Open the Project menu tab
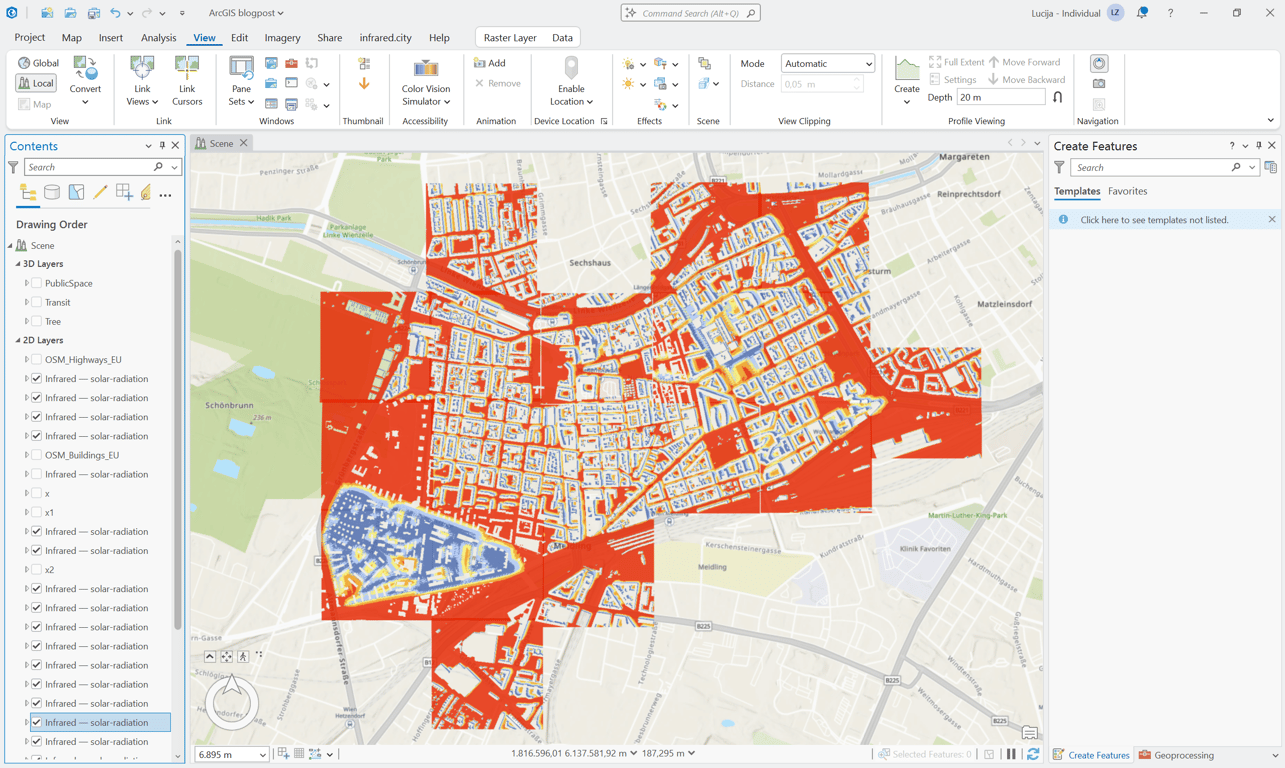The width and height of the screenshot is (1285, 768). coord(29,38)
